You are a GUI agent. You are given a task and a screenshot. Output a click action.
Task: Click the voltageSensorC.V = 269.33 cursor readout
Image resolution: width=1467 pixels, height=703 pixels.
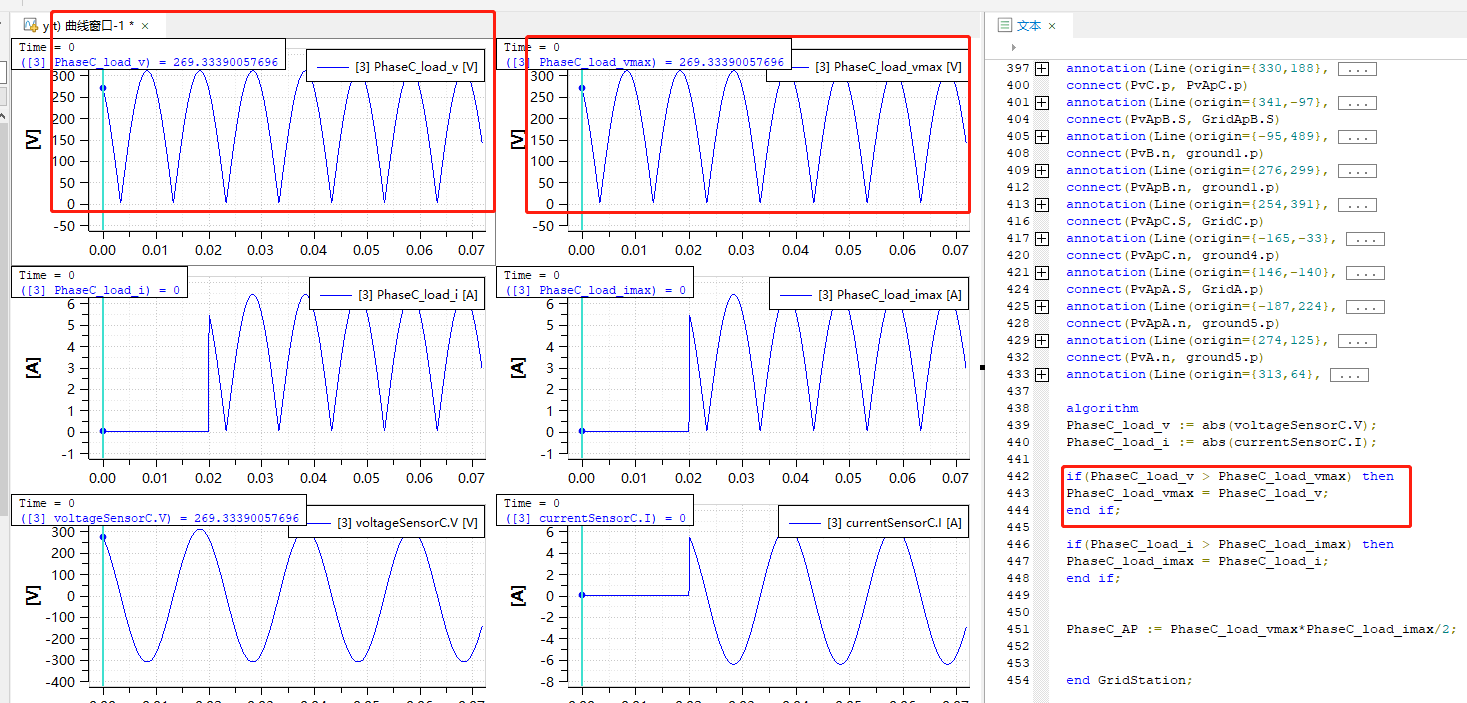point(159,518)
